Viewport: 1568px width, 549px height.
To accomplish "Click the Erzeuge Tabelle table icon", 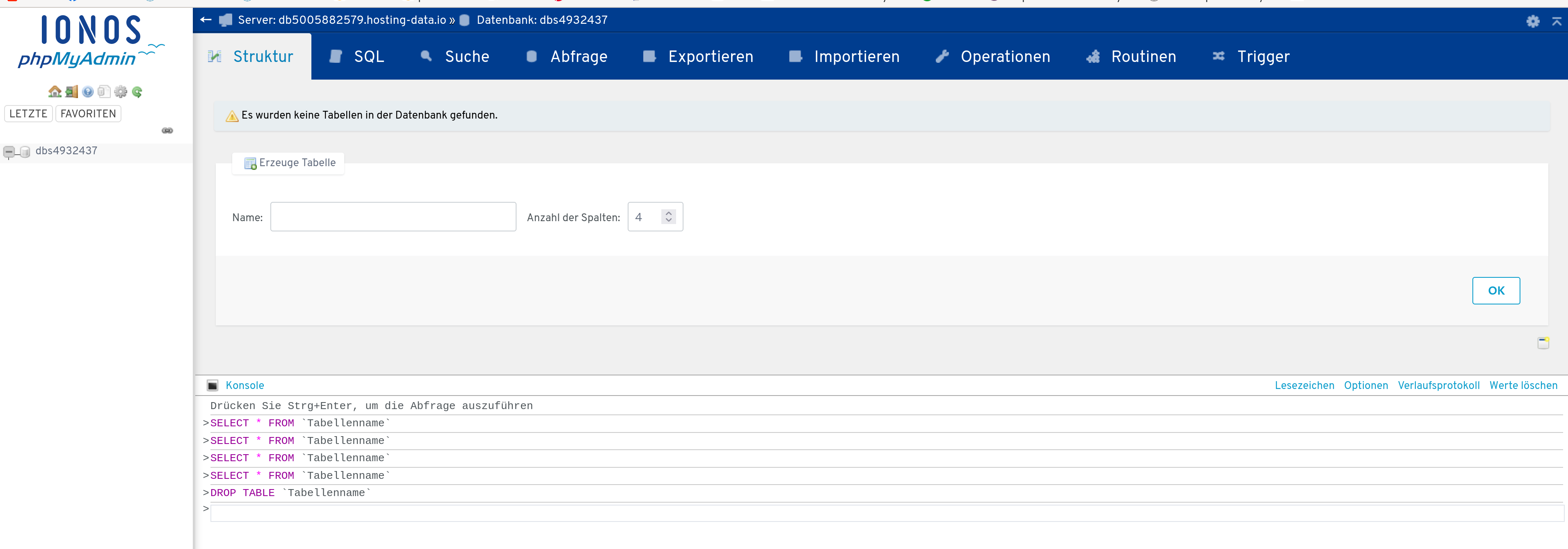I will pyautogui.click(x=250, y=163).
